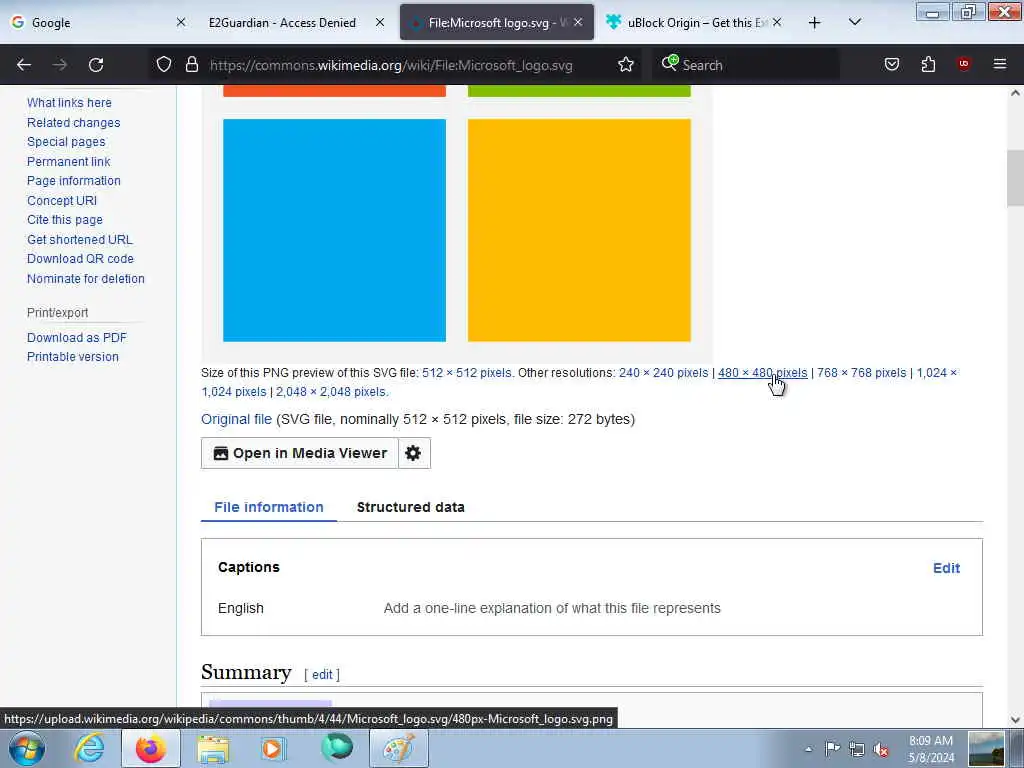This screenshot has width=1024, height=768.
Task: Open the Extensions puzzle icon
Action: (928, 64)
